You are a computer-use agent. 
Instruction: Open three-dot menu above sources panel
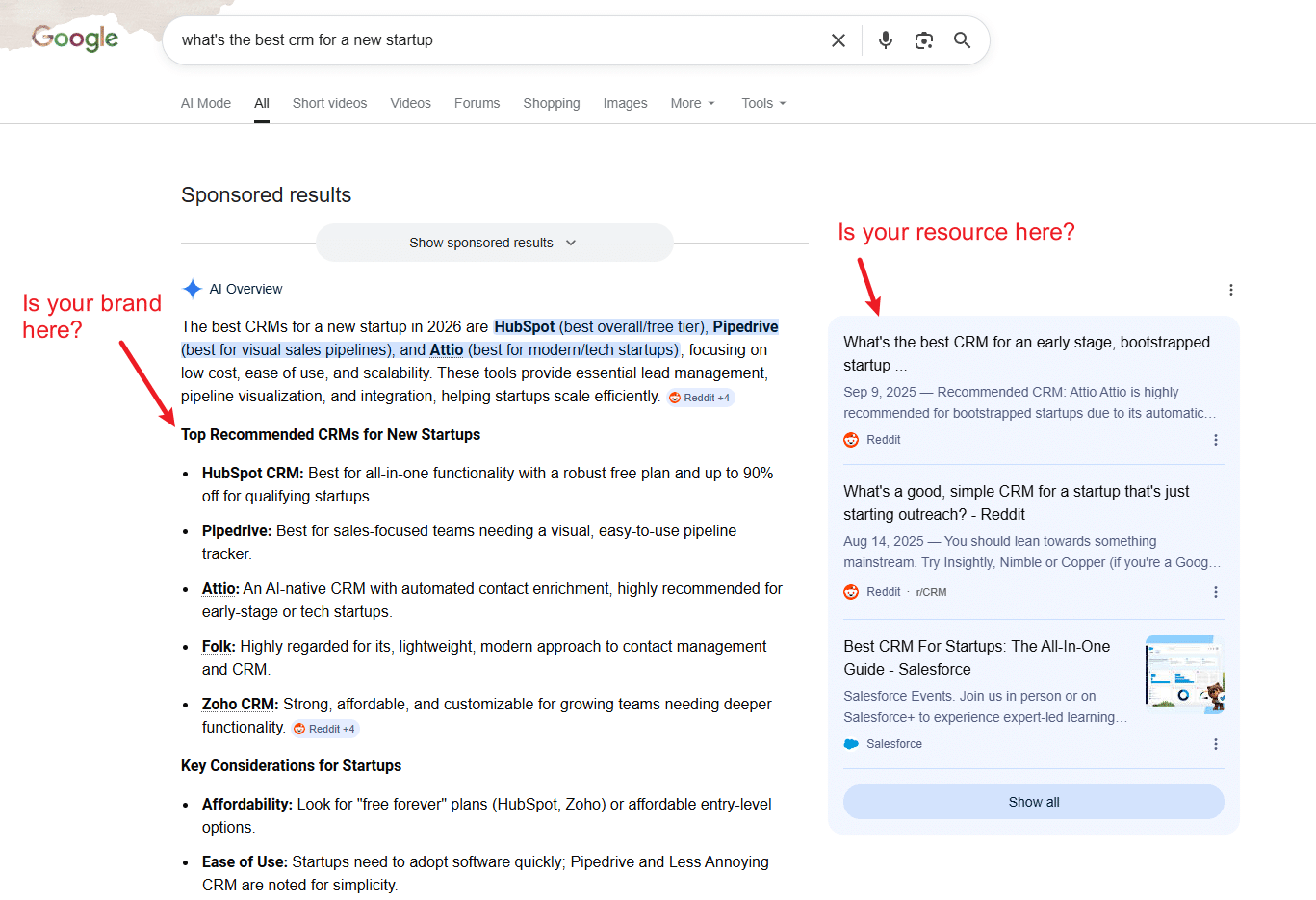click(1230, 290)
